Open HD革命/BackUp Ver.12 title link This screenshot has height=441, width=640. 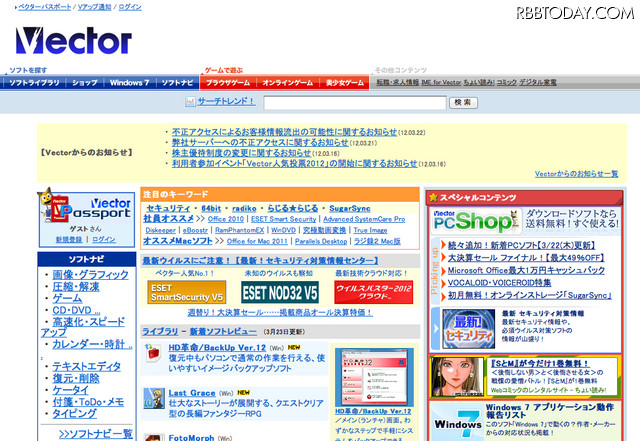point(217,348)
